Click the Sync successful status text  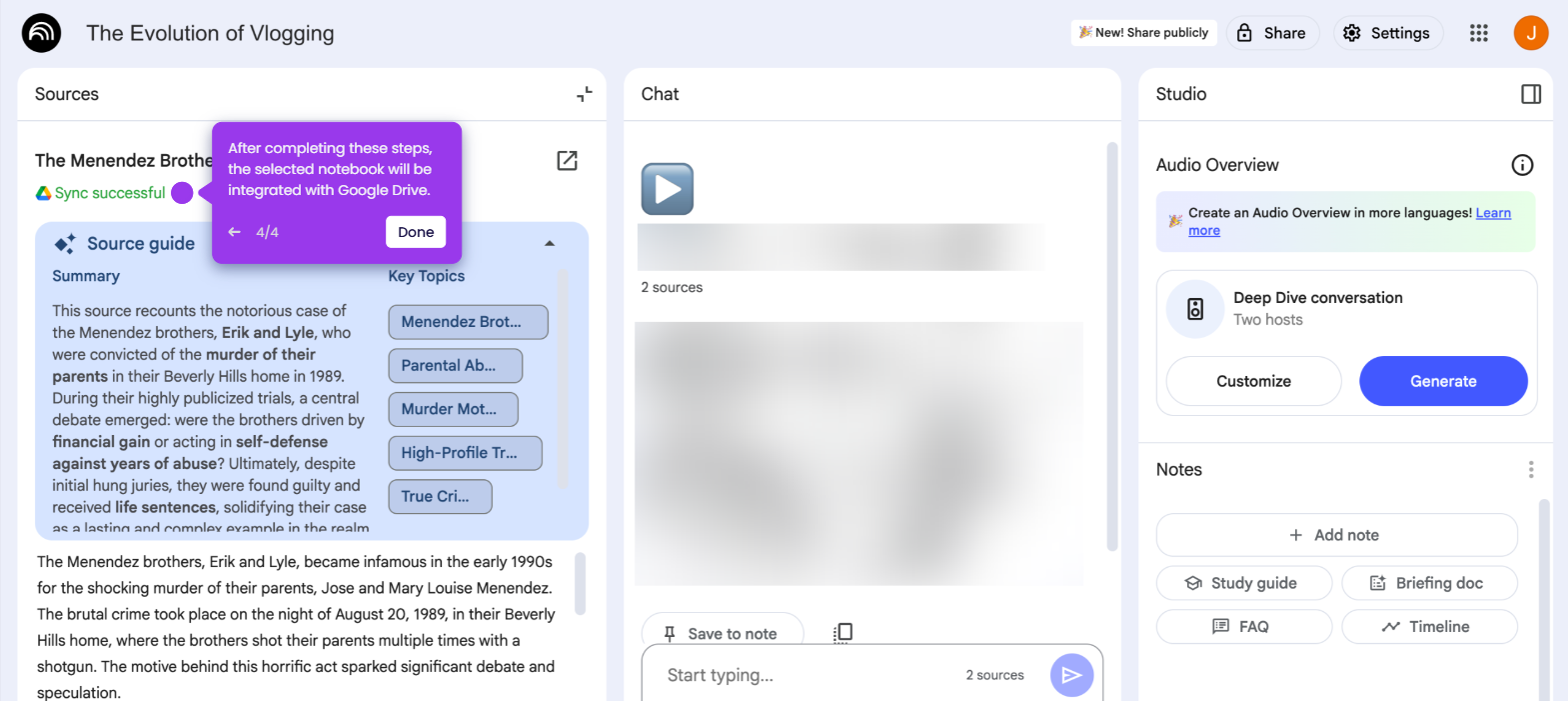click(110, 193)
